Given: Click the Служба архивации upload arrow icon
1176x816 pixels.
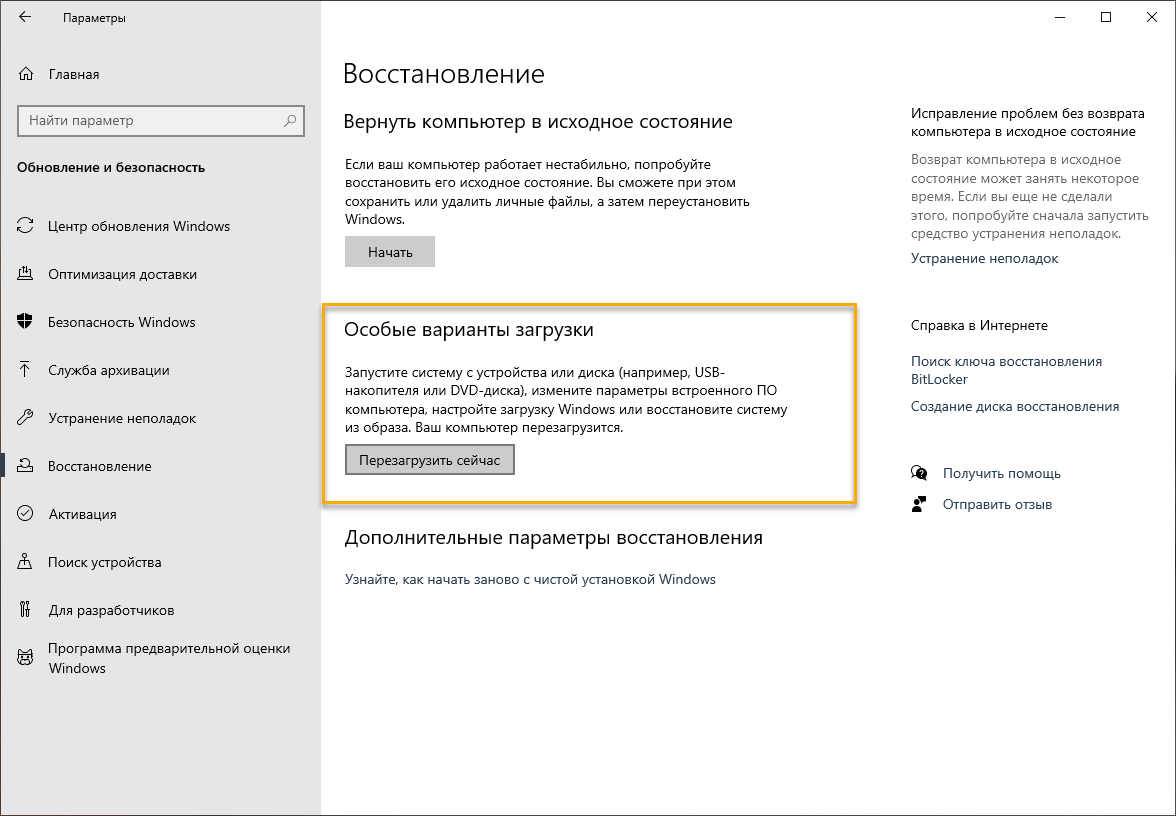Looking at the screenshot, I should 26,370.
